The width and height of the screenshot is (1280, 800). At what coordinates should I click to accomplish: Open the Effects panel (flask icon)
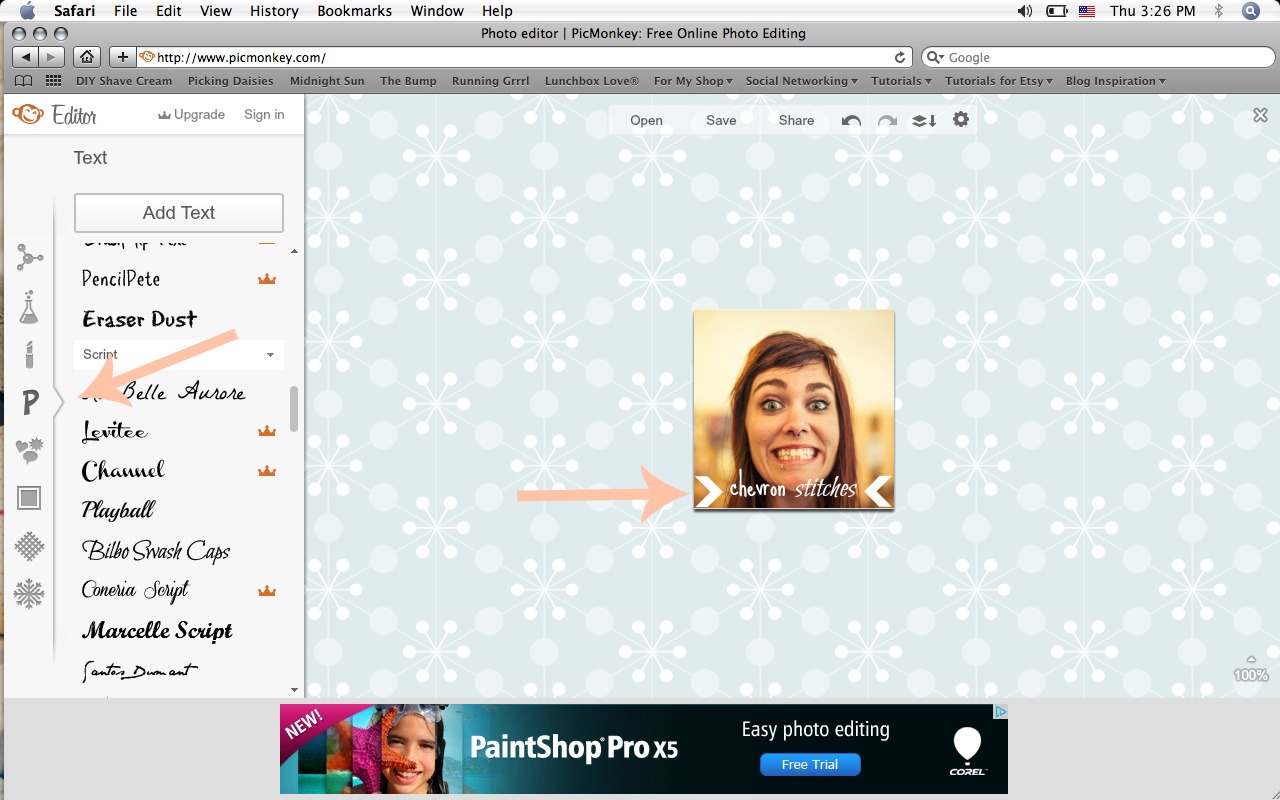[29, 307]
